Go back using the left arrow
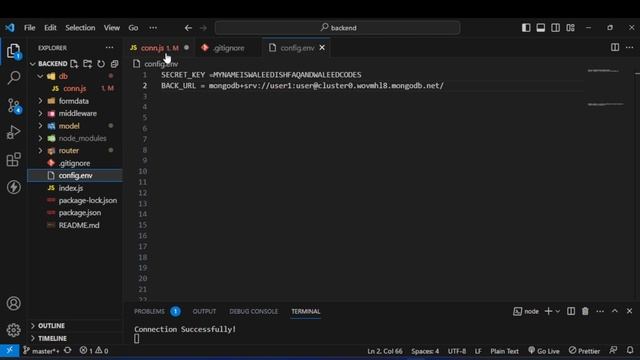 [x=188, y=28]
